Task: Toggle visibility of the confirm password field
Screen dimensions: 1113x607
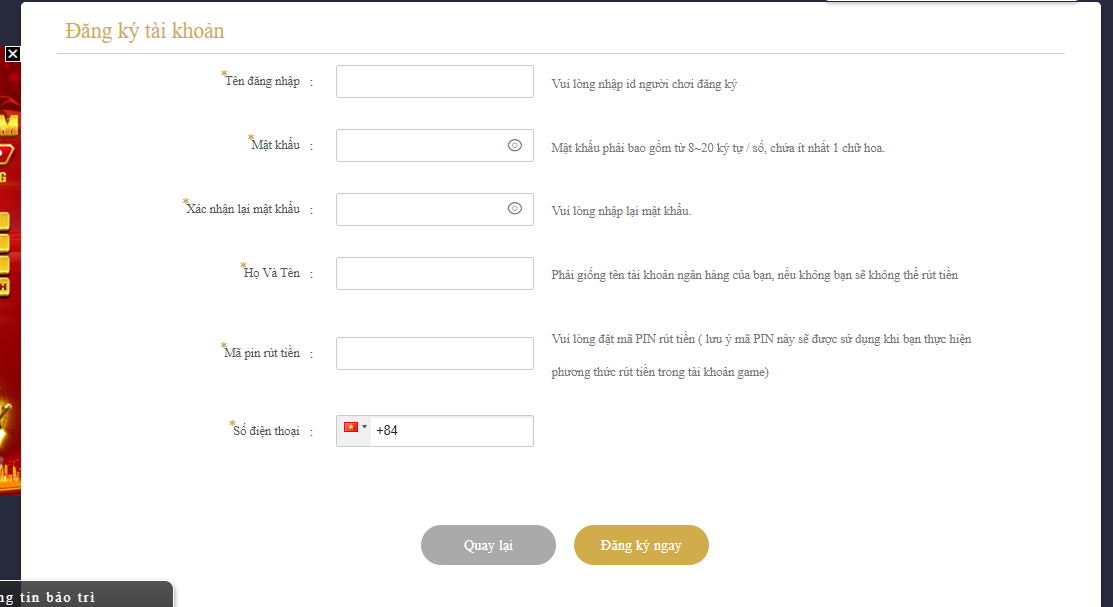Action: point(515,209)
